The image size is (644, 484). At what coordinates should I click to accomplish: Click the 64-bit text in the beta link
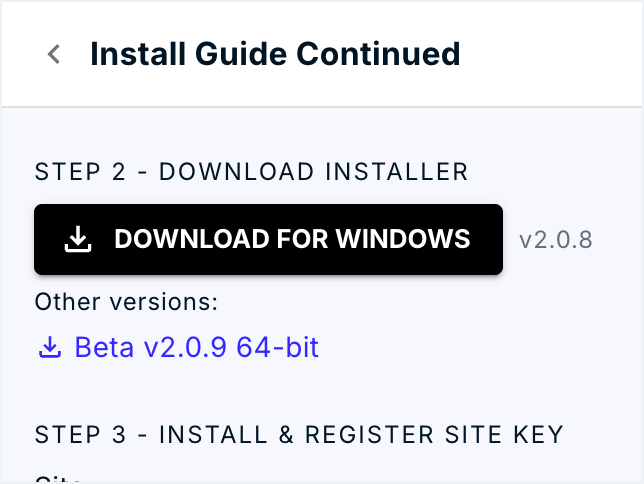pyautogui.click(x=278, y=347)
